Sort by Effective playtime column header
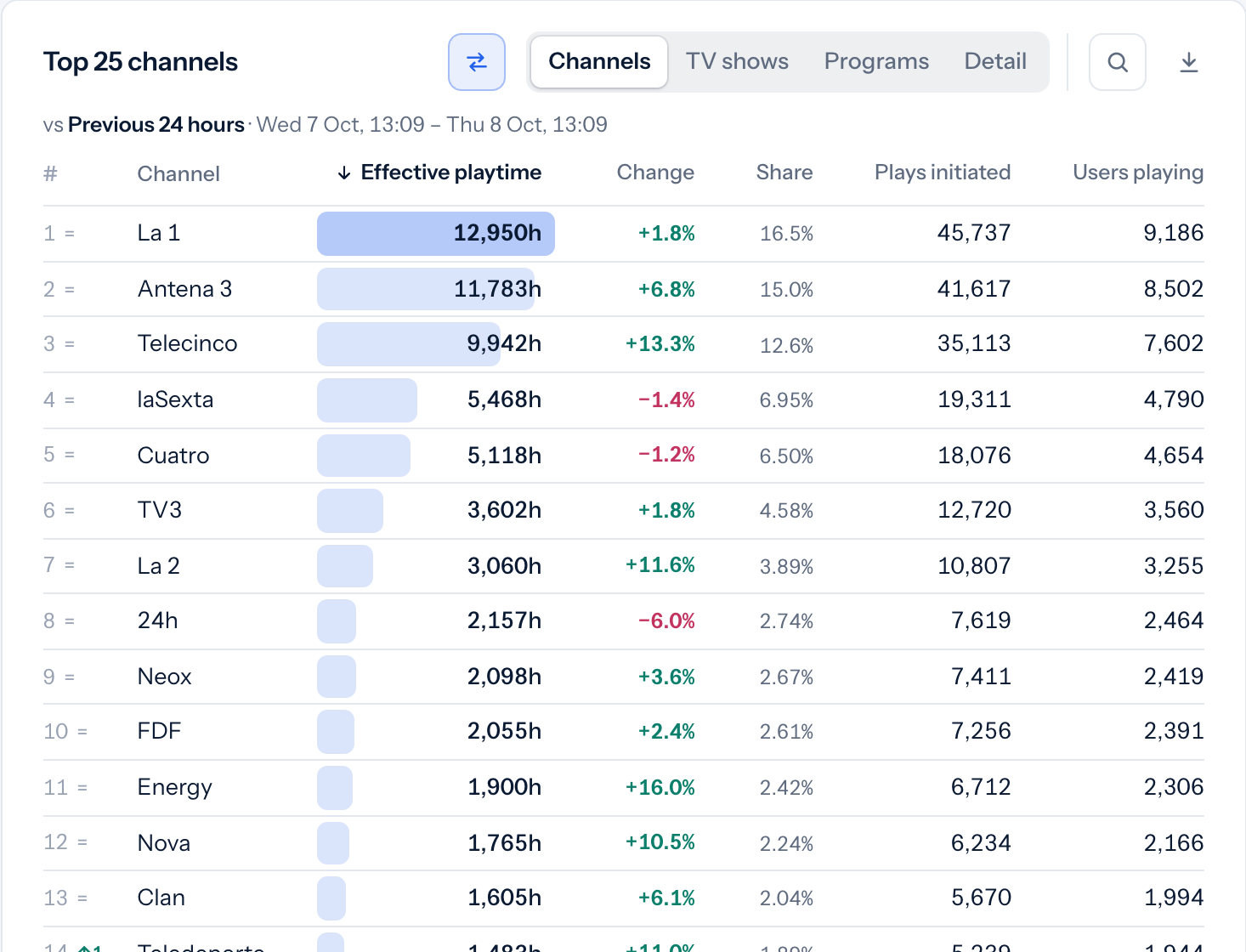Viewport: 1246px width, 952px height. [439, 173]
